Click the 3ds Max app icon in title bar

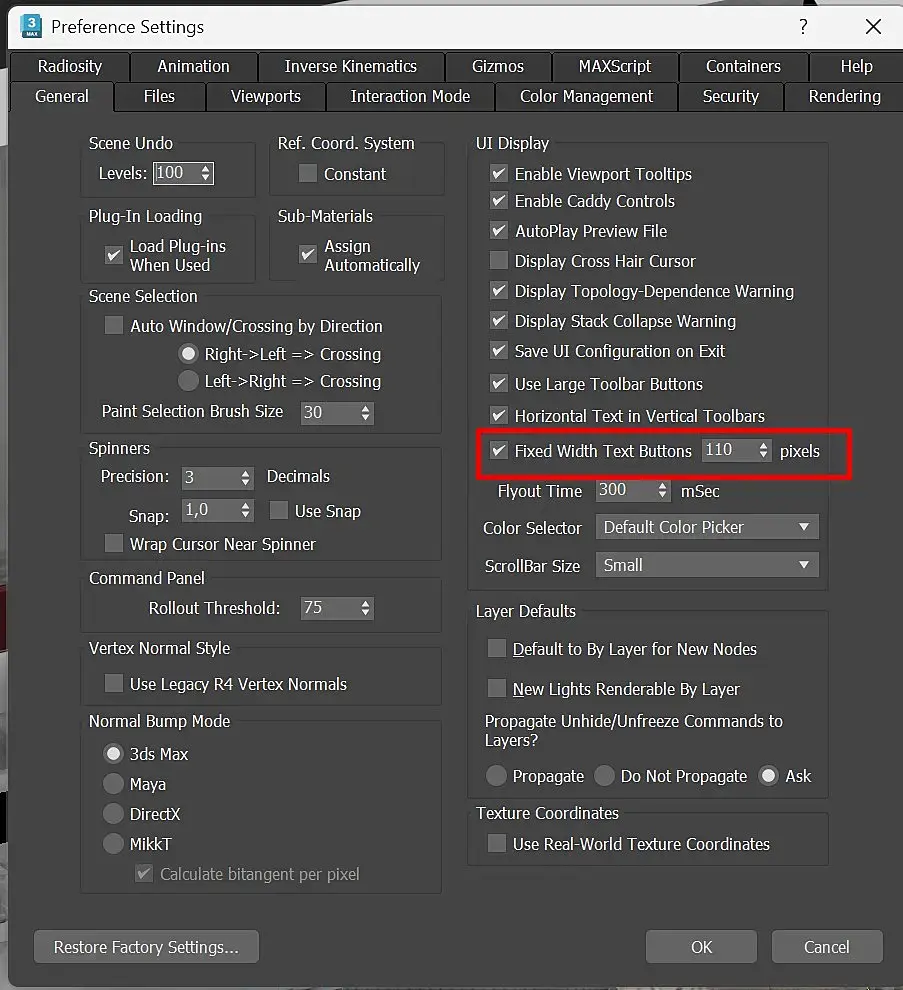coord(30,26)
